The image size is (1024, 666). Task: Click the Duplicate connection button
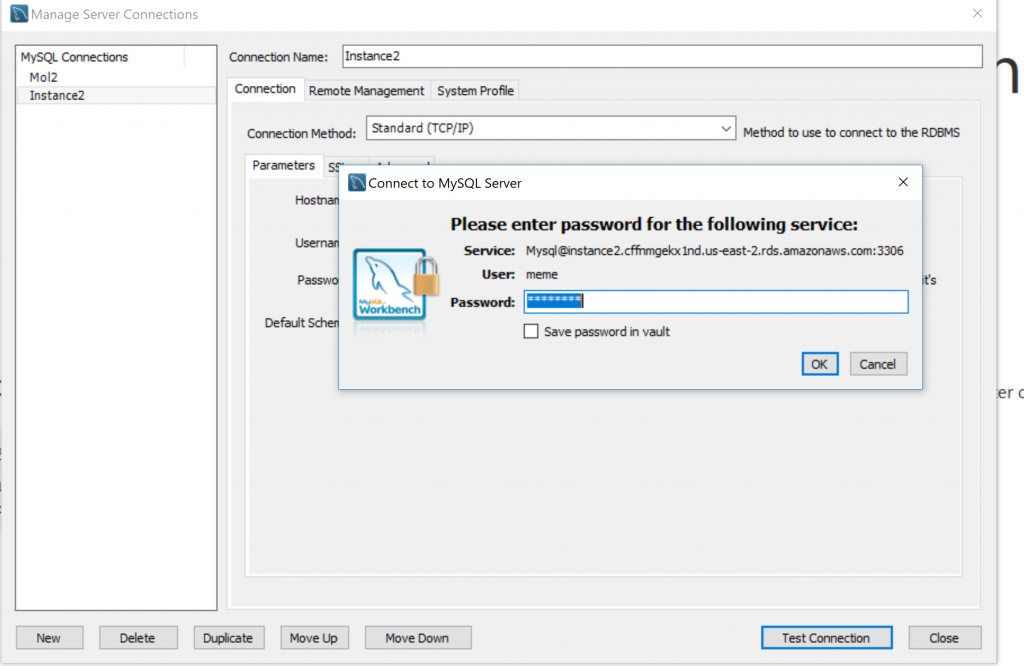coord(229,638)
